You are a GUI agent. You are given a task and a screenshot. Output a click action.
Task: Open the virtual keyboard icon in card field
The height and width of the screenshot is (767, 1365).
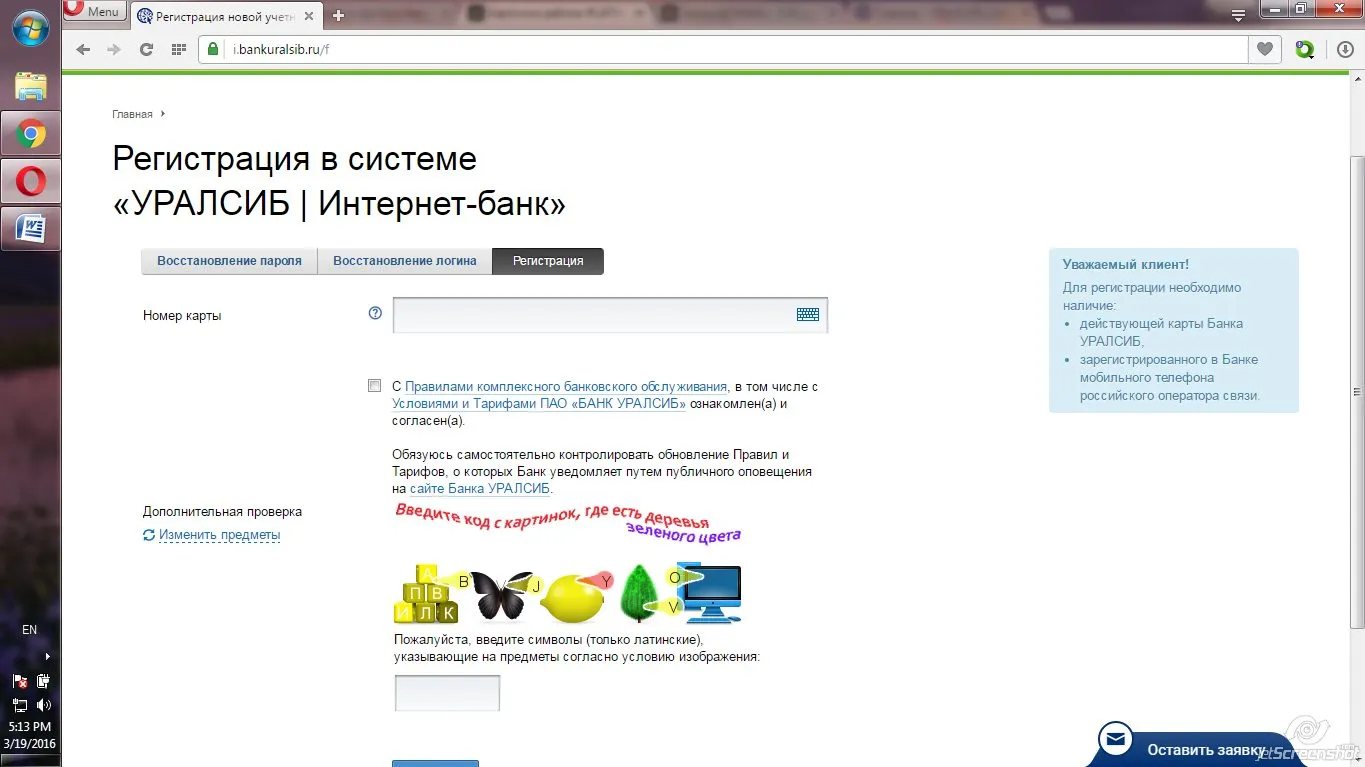808,314
